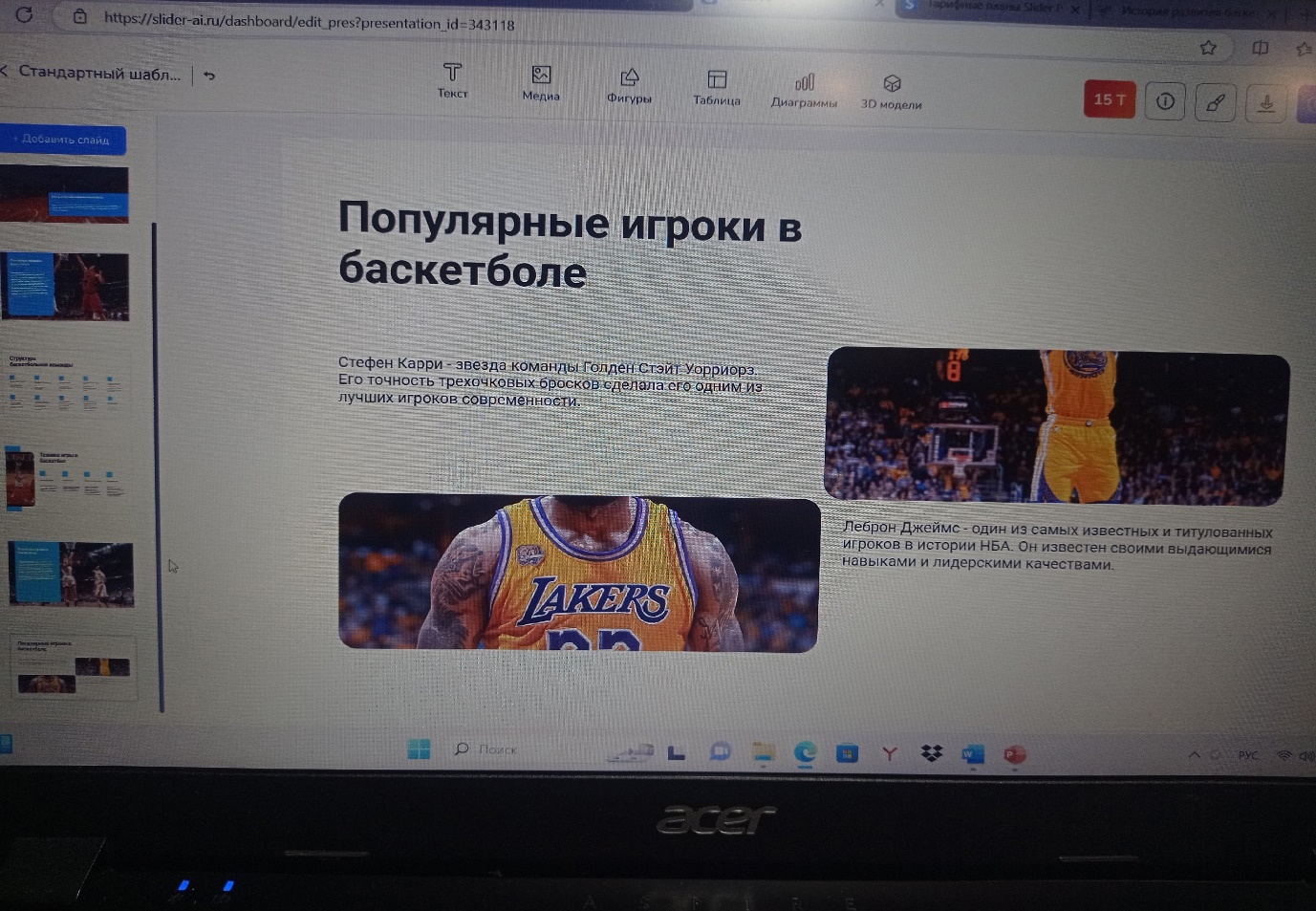Click the heading Популярные игроки в баскетболе
The image size is (1316, 911).
[x=570, y=245]
